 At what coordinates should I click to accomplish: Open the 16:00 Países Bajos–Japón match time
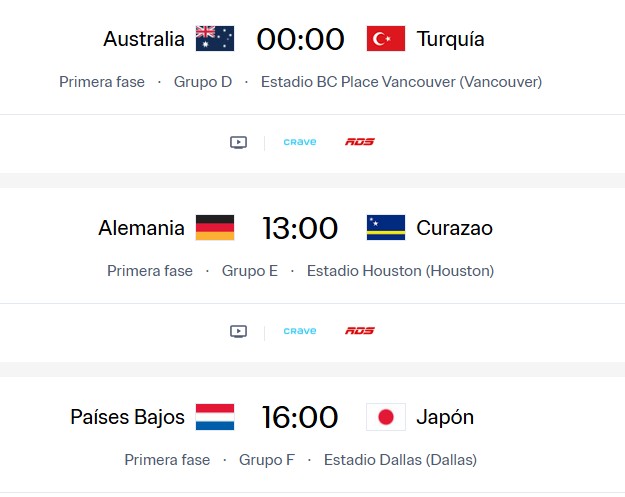click(x=300, y=417)
